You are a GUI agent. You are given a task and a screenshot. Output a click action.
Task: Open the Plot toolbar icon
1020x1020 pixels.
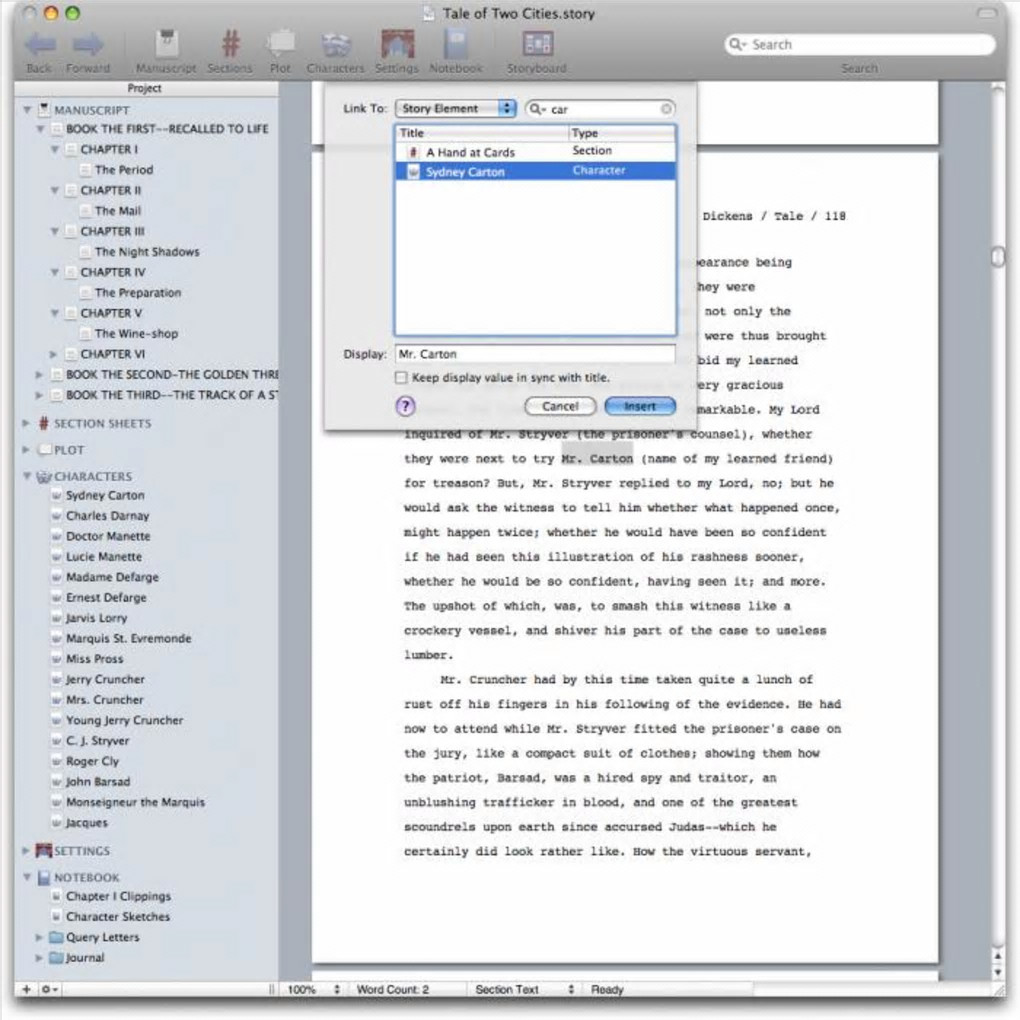(x=280, y=44)
